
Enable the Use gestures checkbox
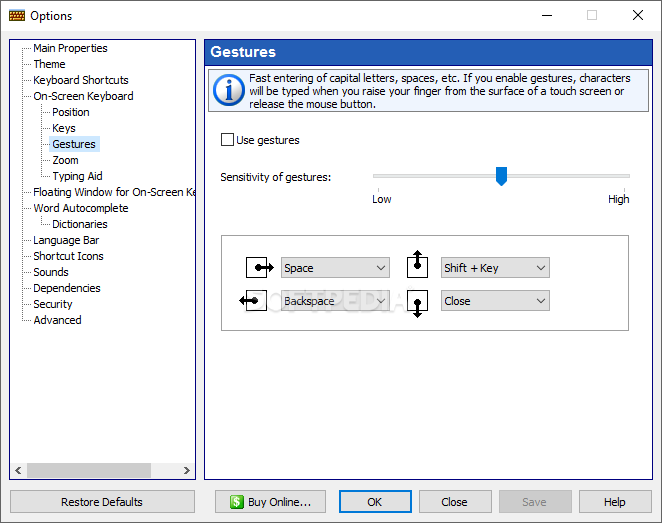point(227,140)
